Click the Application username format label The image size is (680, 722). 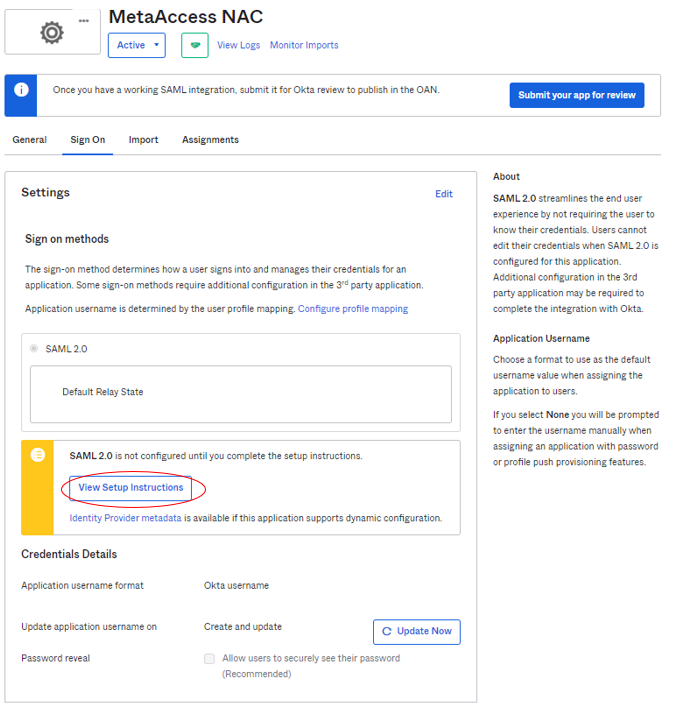coord(82,585)
